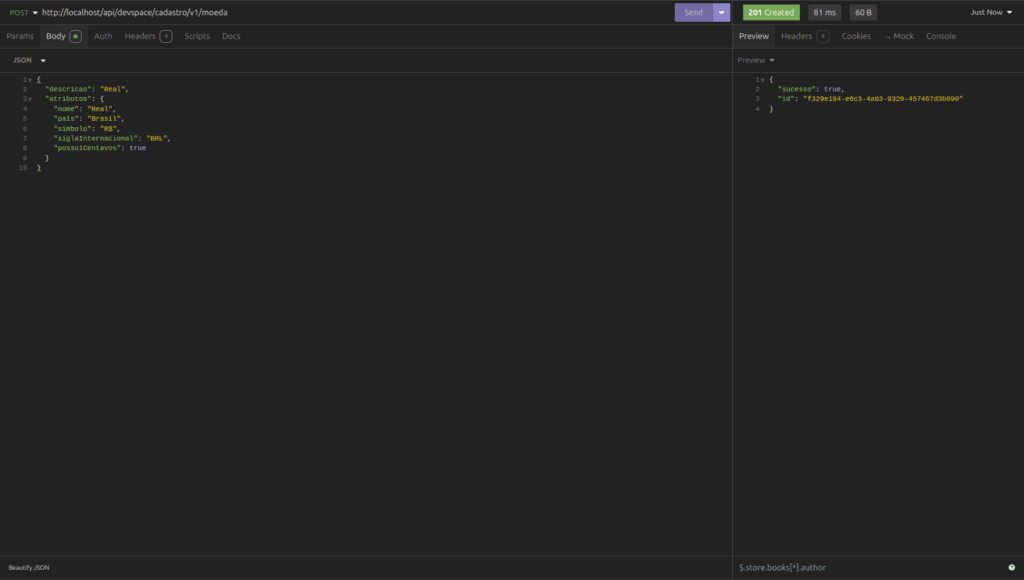Viewport: 1024px width, 580px height.
Task: Collapse request body line 1 fold arrow
Action: [x=30, y=80]
